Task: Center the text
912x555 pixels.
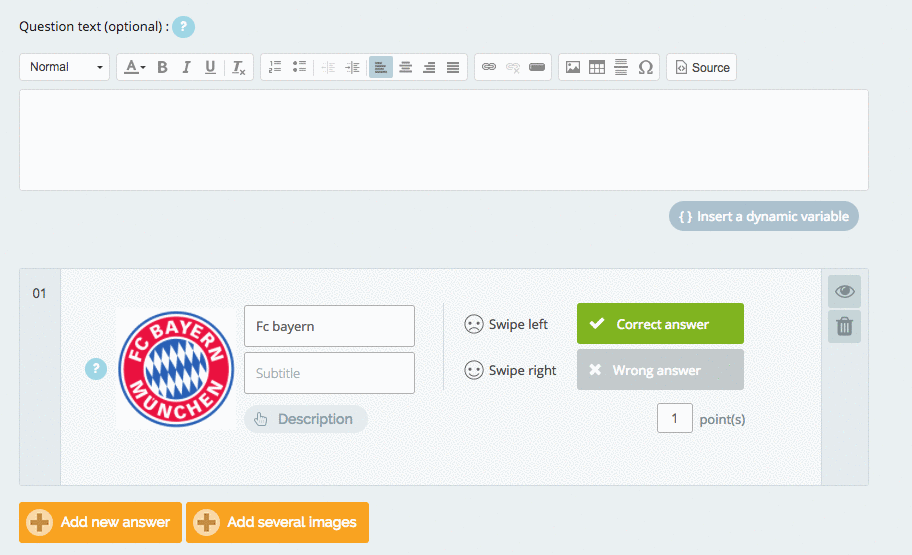Action: point(405,67)
